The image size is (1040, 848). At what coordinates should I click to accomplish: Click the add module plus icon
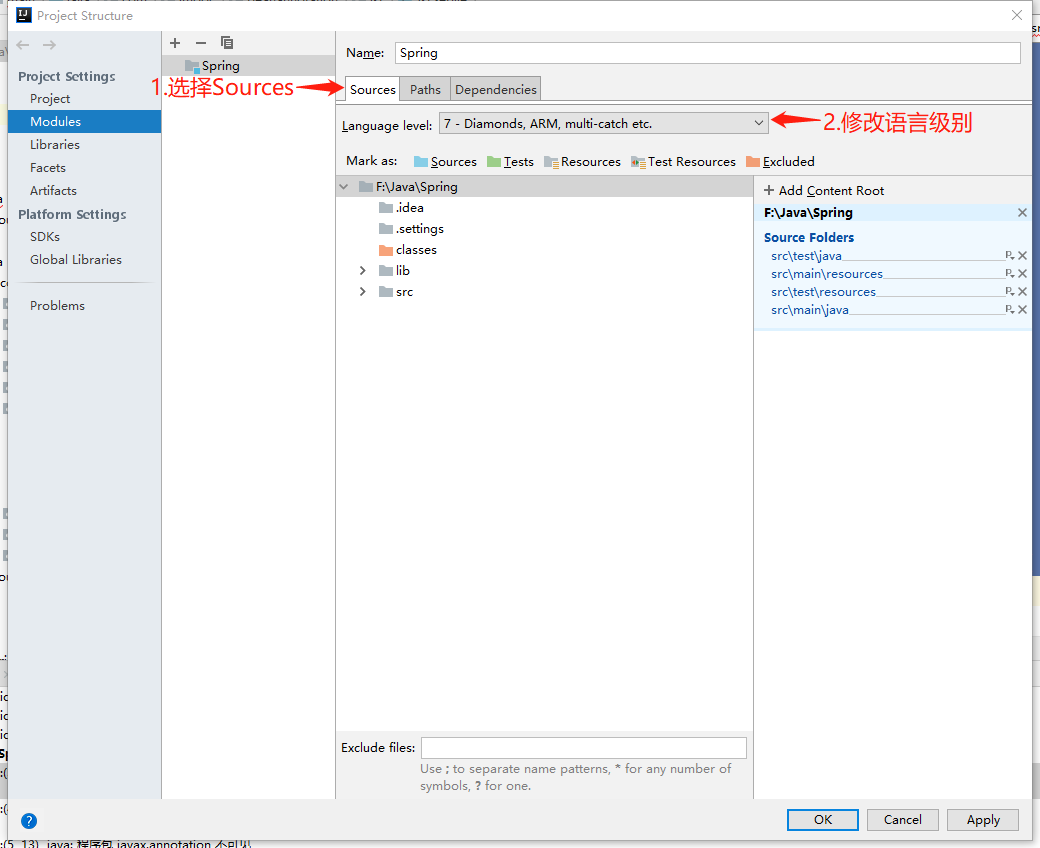coord(175,43)
